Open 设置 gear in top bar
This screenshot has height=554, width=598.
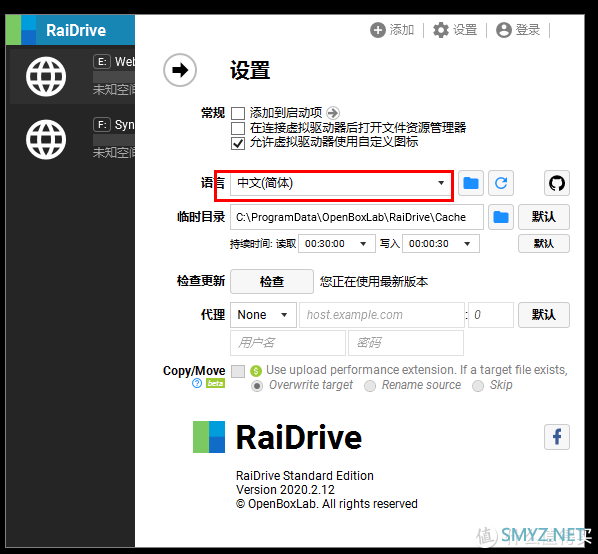pos(441,30)
